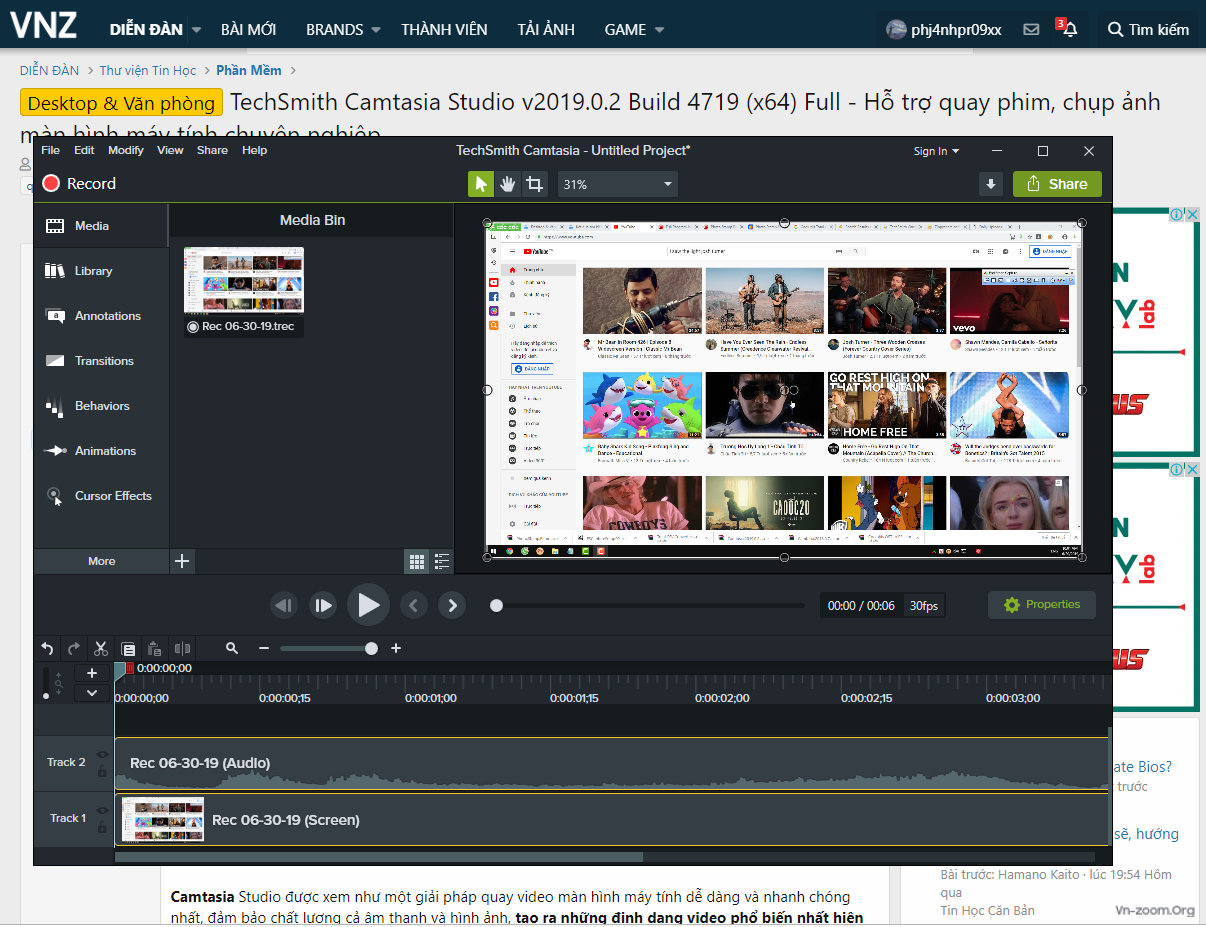
Task: Click the green Share button
Action: tap(1057, 184)
